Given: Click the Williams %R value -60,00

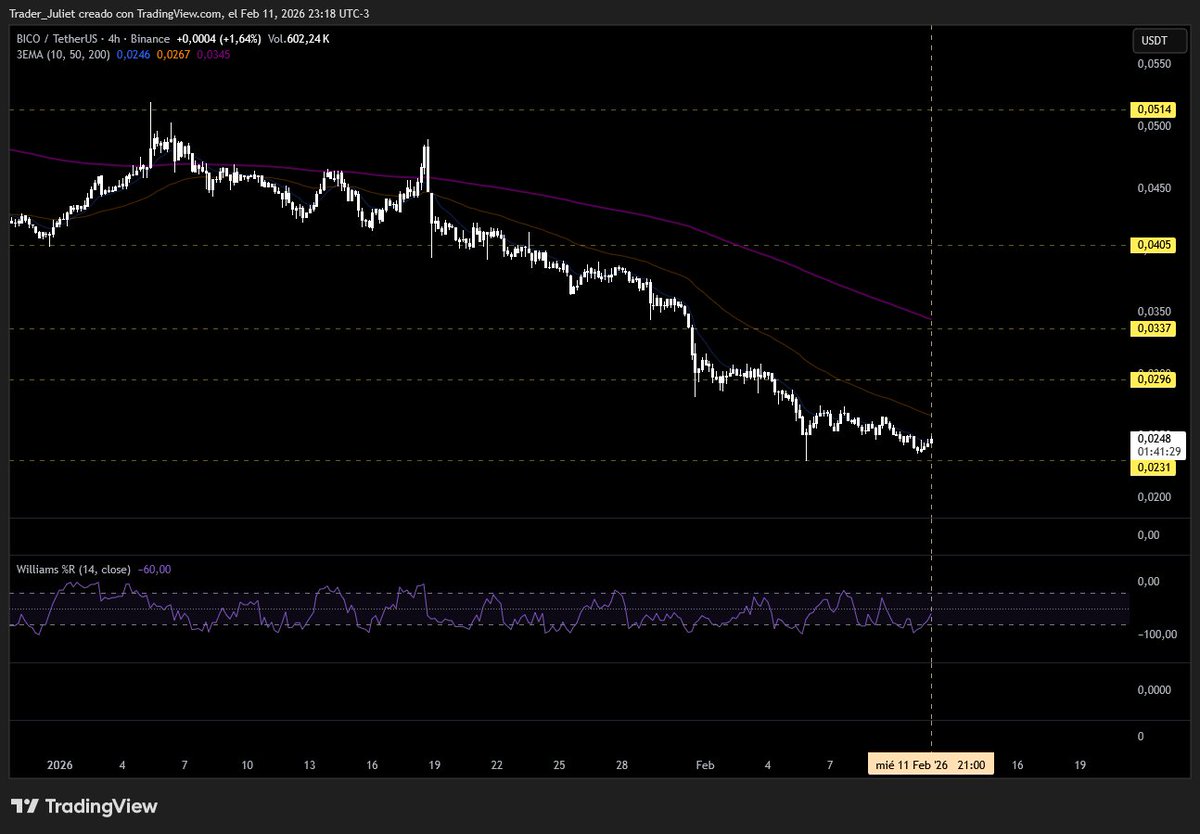Looking at the screenshot, I should (x=154, y=569).
